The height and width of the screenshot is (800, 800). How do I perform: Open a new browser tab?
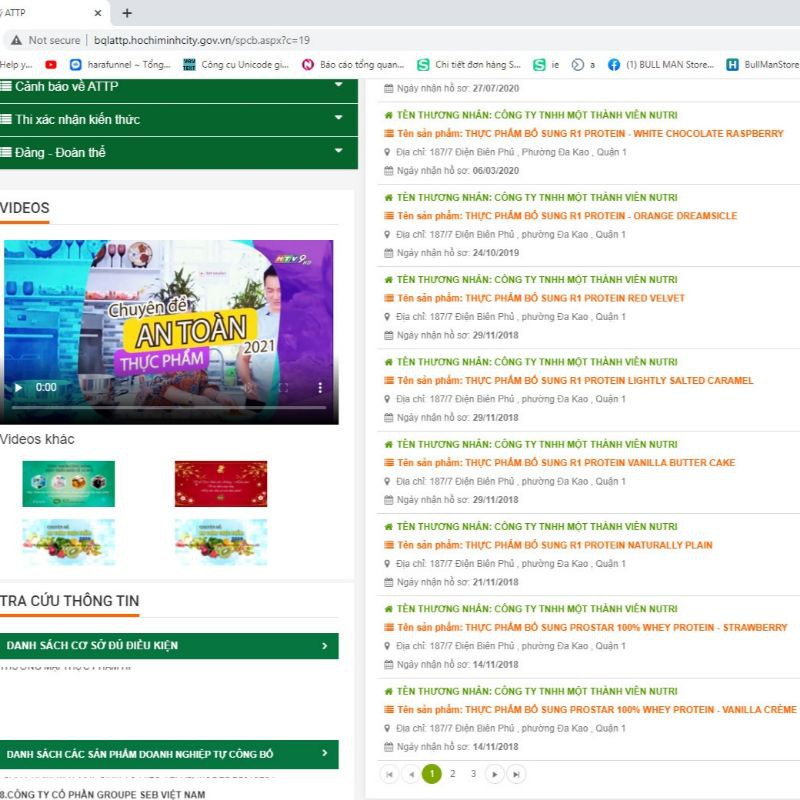click(x=127, y=13)
